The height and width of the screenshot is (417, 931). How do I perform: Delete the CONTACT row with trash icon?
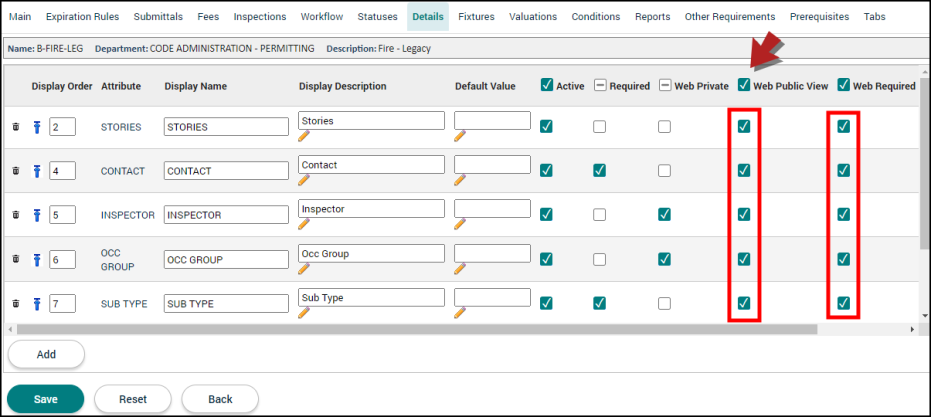click(16, 171)
